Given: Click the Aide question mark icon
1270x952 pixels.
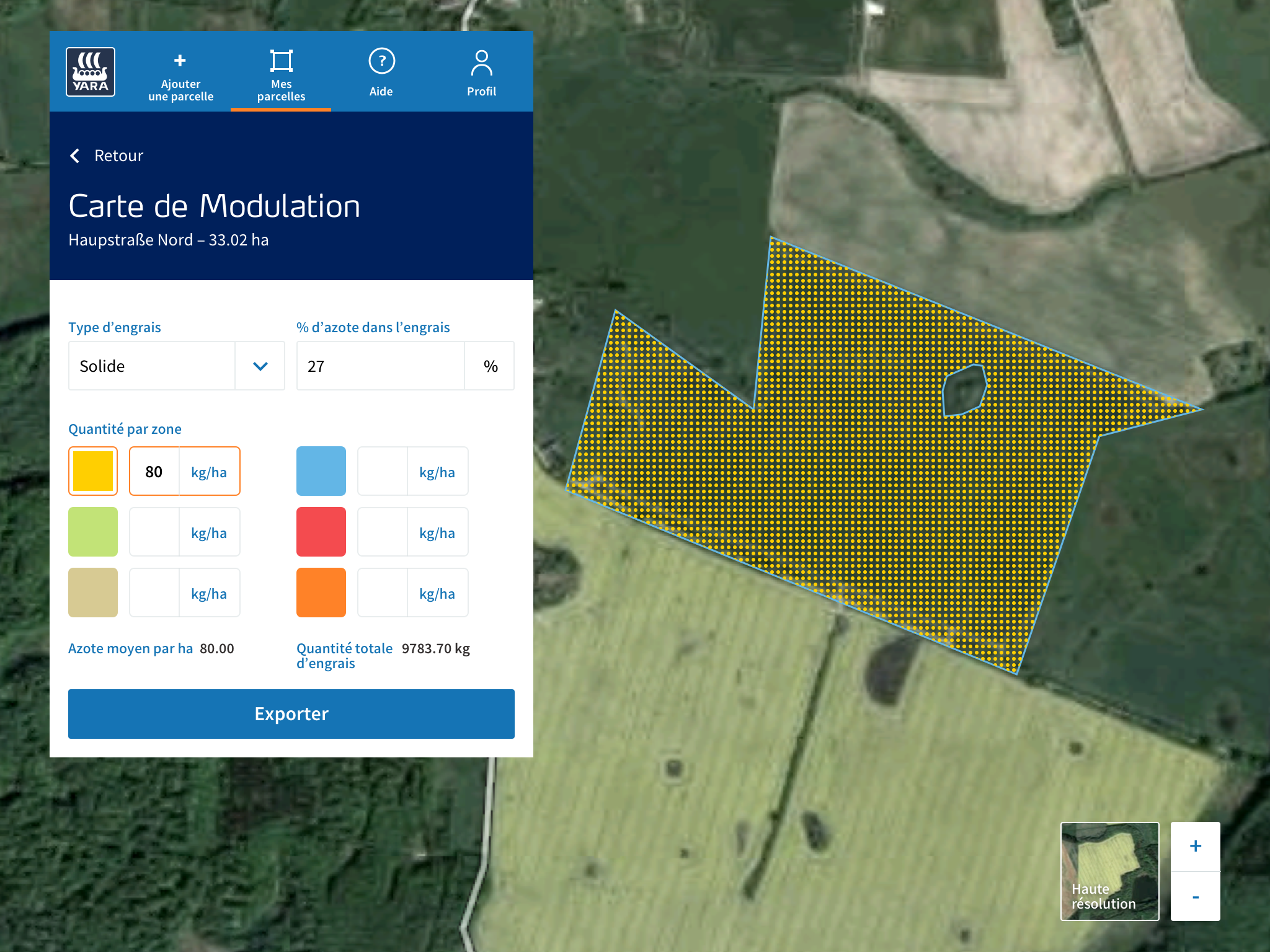Looking at the screenshot, I should coord(382,60).
